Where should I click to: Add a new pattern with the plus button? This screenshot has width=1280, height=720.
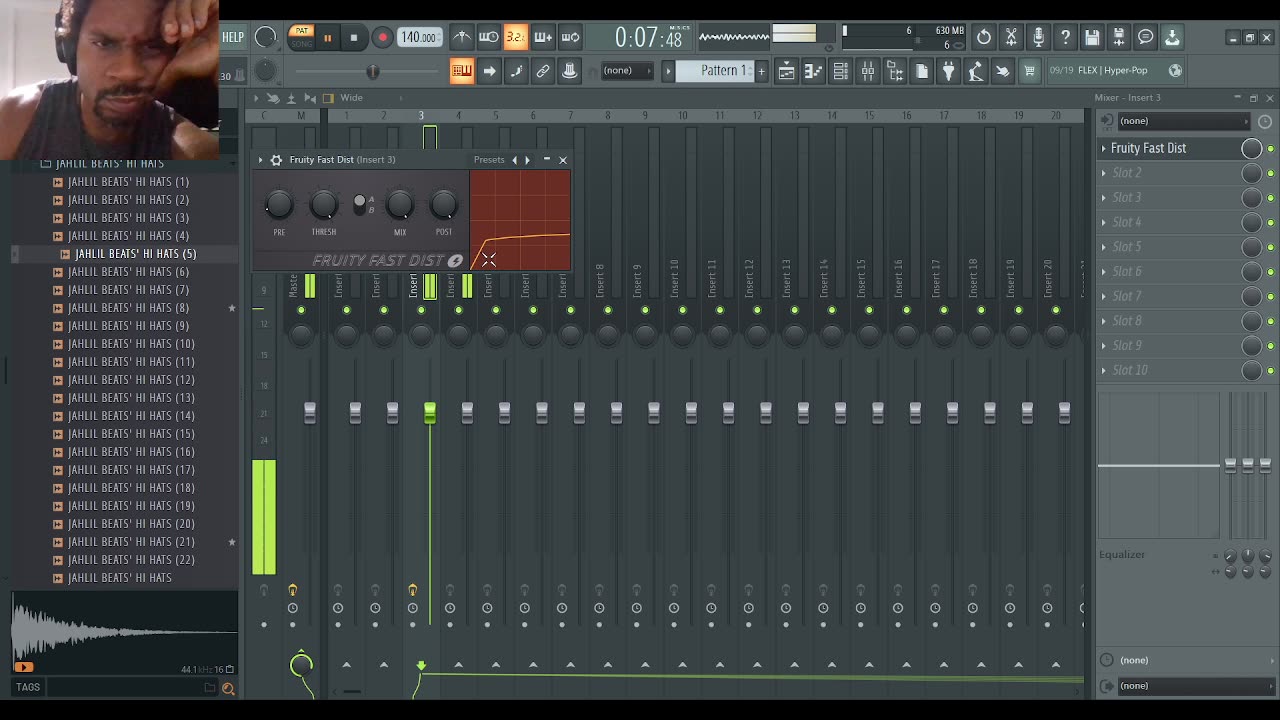coord(761,70)
